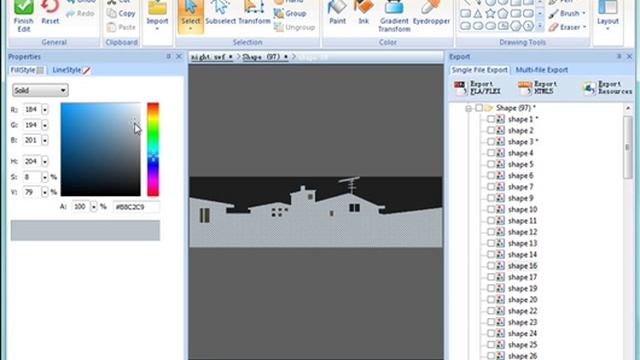Image resolution: width=640 pixels, height=360 pixels.
Task: Group the selected objects
Action: point(290,13)
